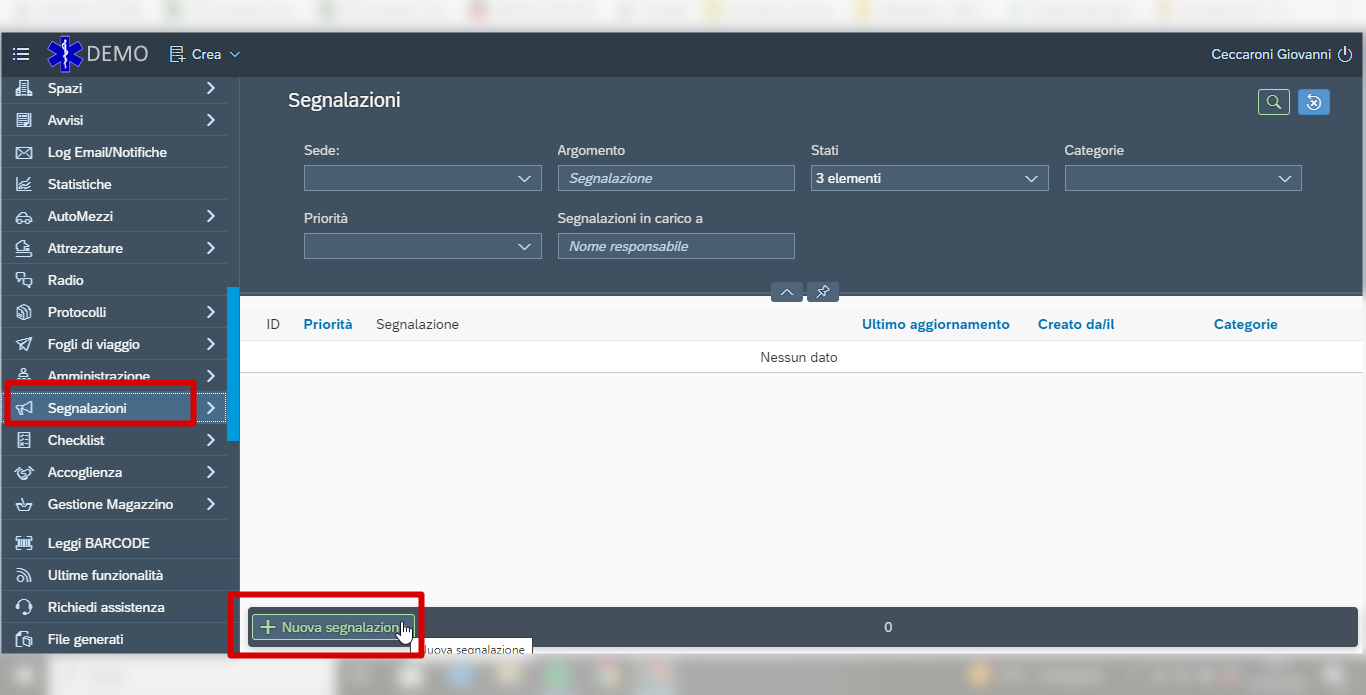Open the Statistiche sidebar entry
The image size is (1366, 695).
(120, 184)
